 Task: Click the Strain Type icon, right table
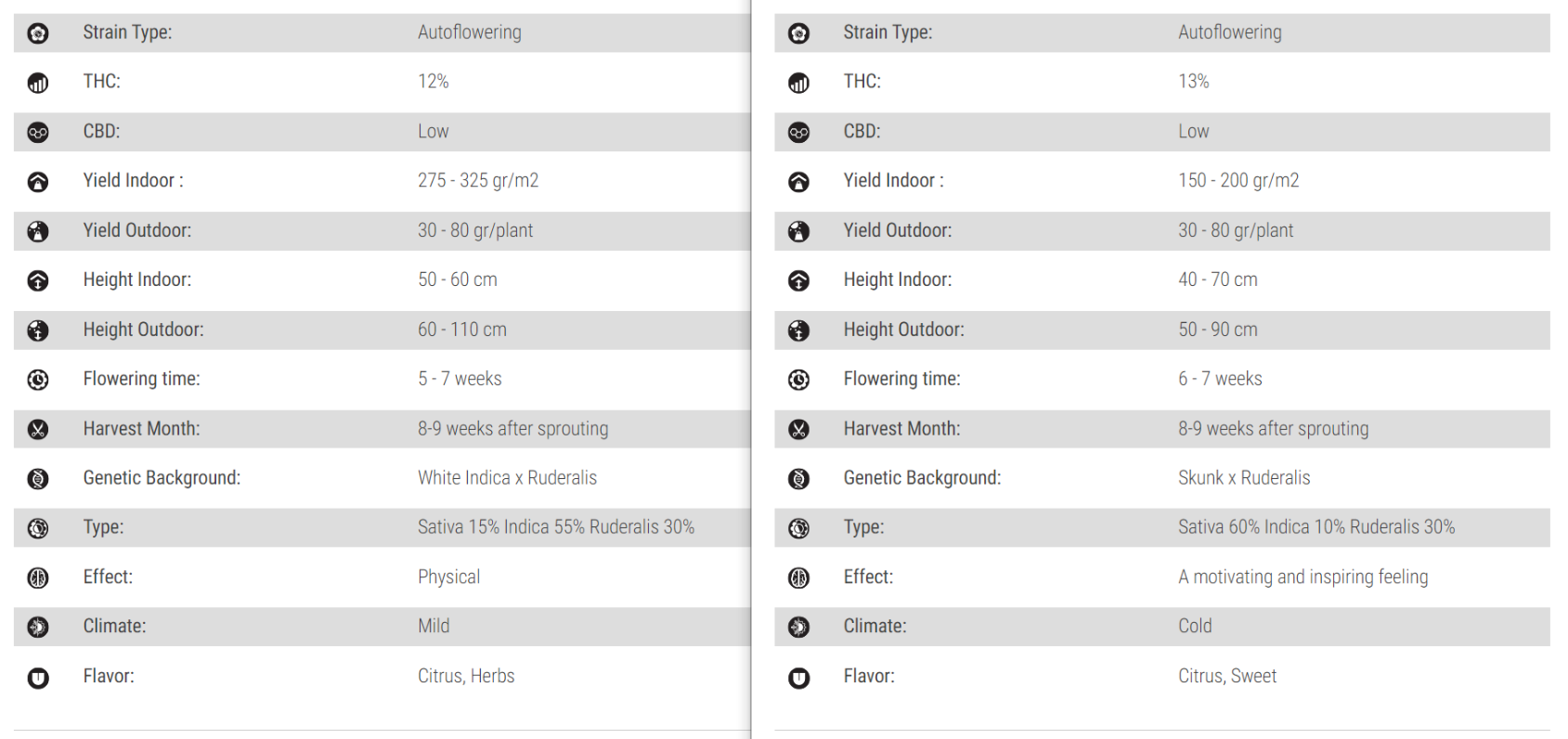(798, 34)
